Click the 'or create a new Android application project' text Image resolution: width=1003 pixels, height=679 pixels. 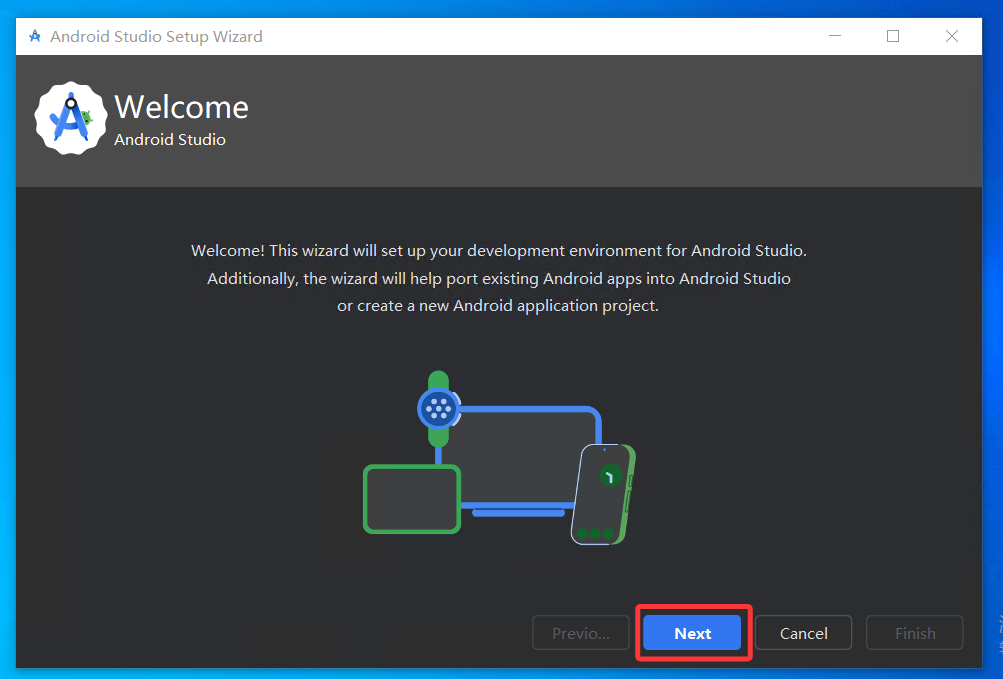tap(498, 306)
